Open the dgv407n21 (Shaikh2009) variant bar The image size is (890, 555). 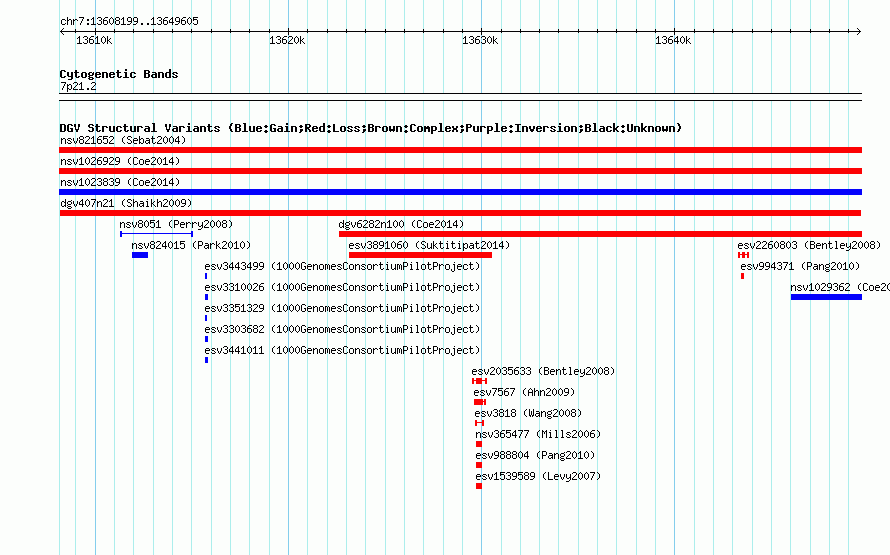pyautogui.click(x=460, y=213)
